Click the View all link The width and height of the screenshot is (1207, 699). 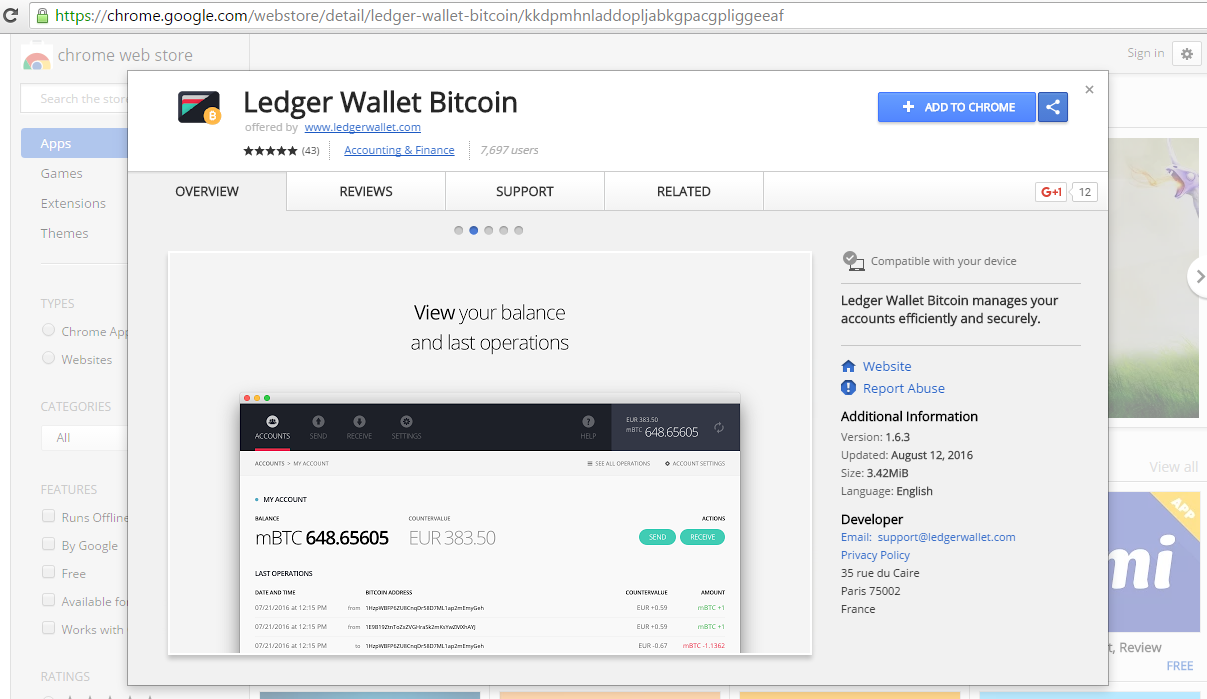pos(1173,467)
